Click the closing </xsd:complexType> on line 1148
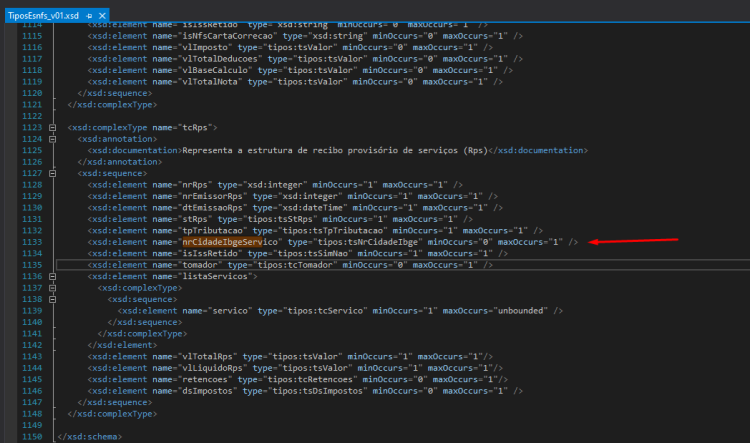750x443 pixels. coord(112,414)
